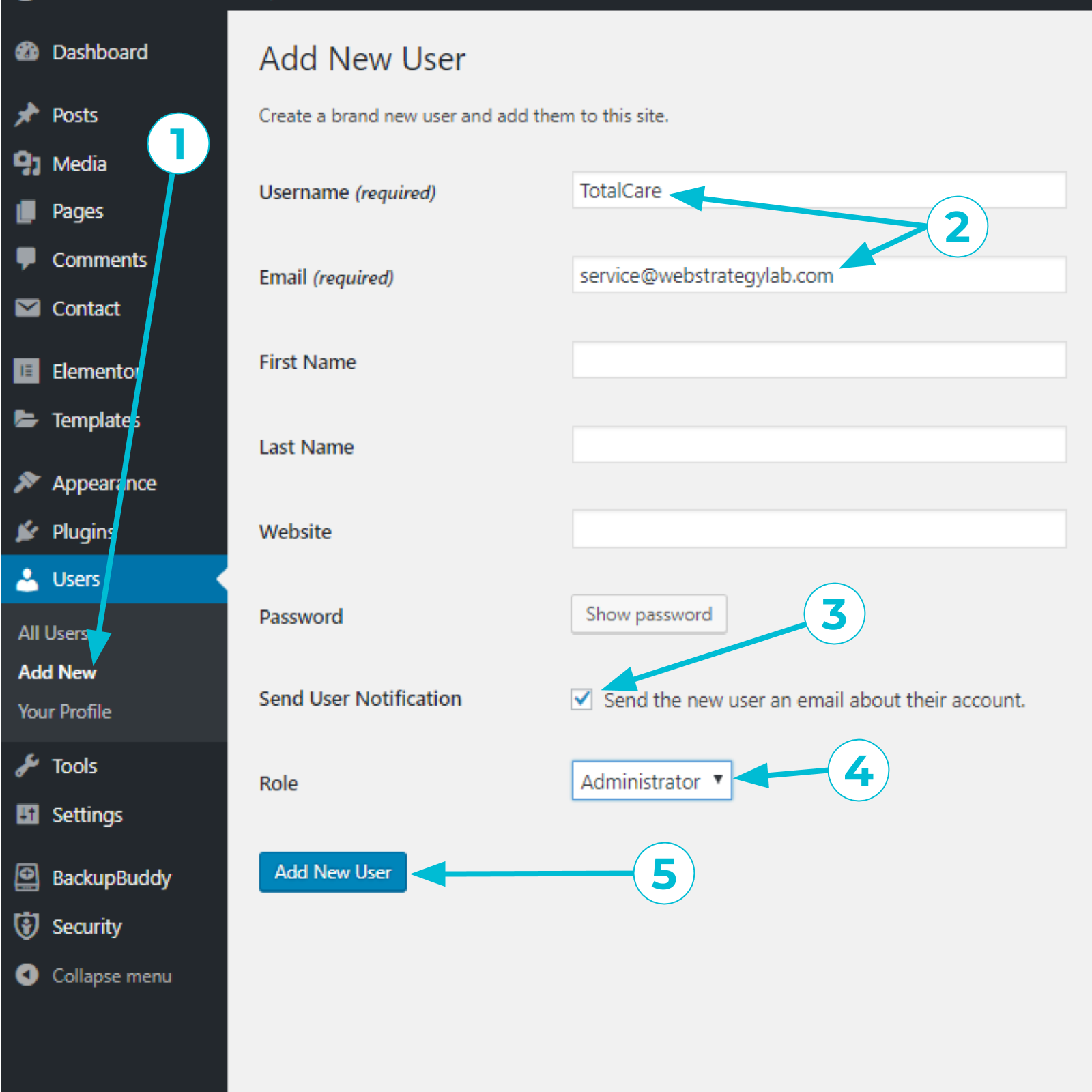Click the Collapse menu label
The height and width of the screenshot is (1092, 1092).
coord(112,975)
